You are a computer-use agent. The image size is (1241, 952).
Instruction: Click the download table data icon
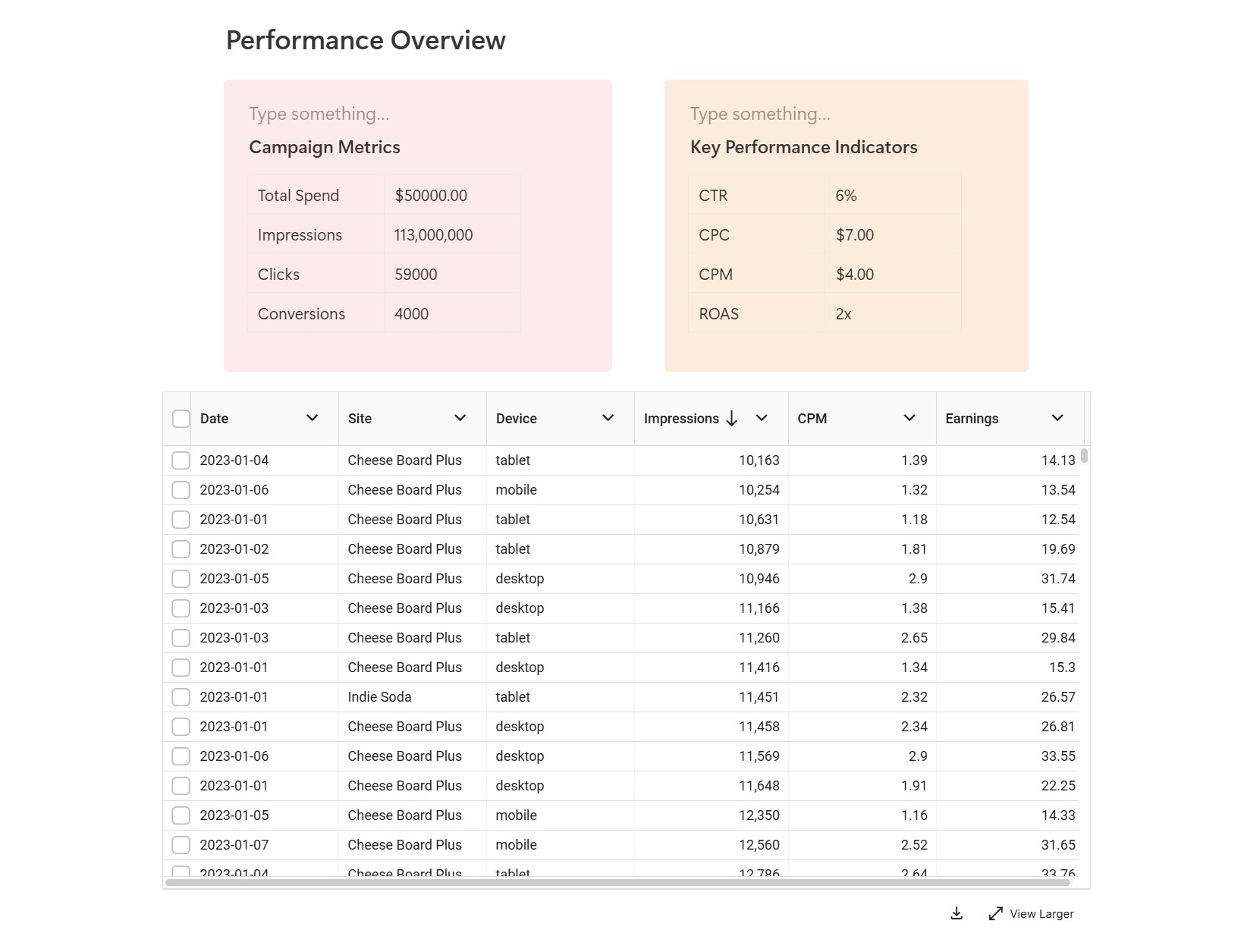coord(957,913)
